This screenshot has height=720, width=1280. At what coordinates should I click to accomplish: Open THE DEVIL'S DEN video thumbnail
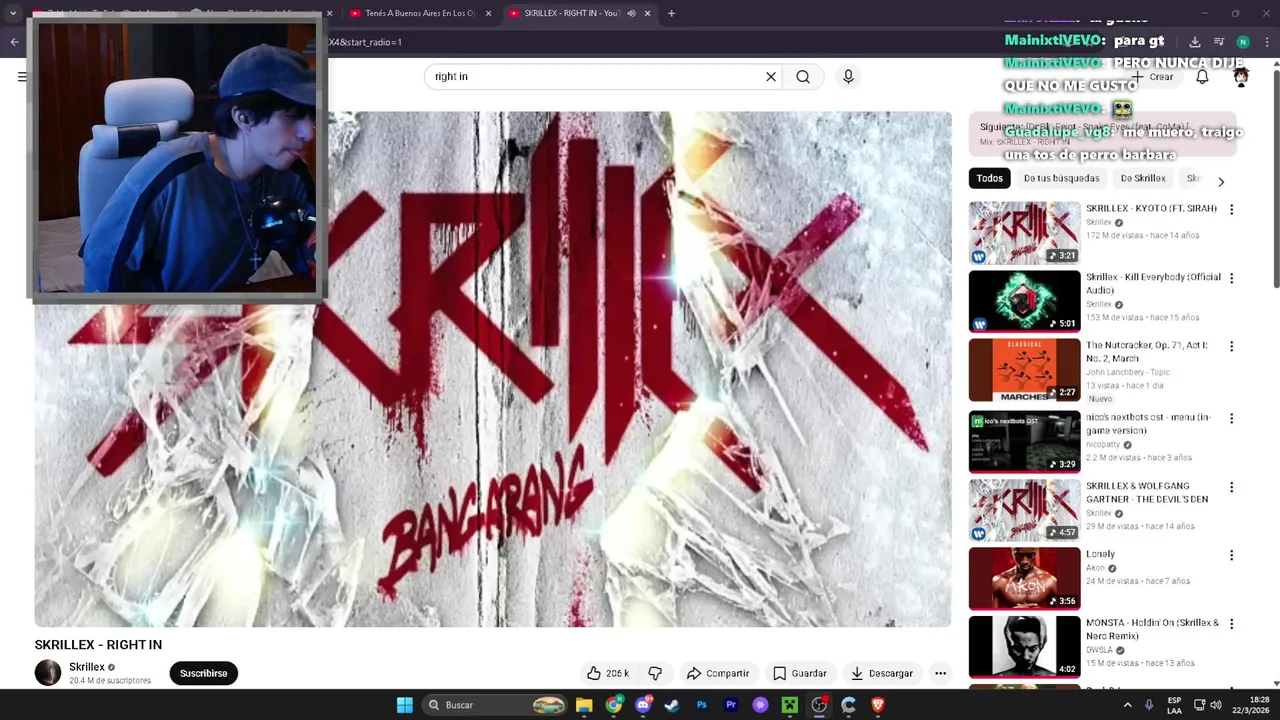click(1024, 511)
